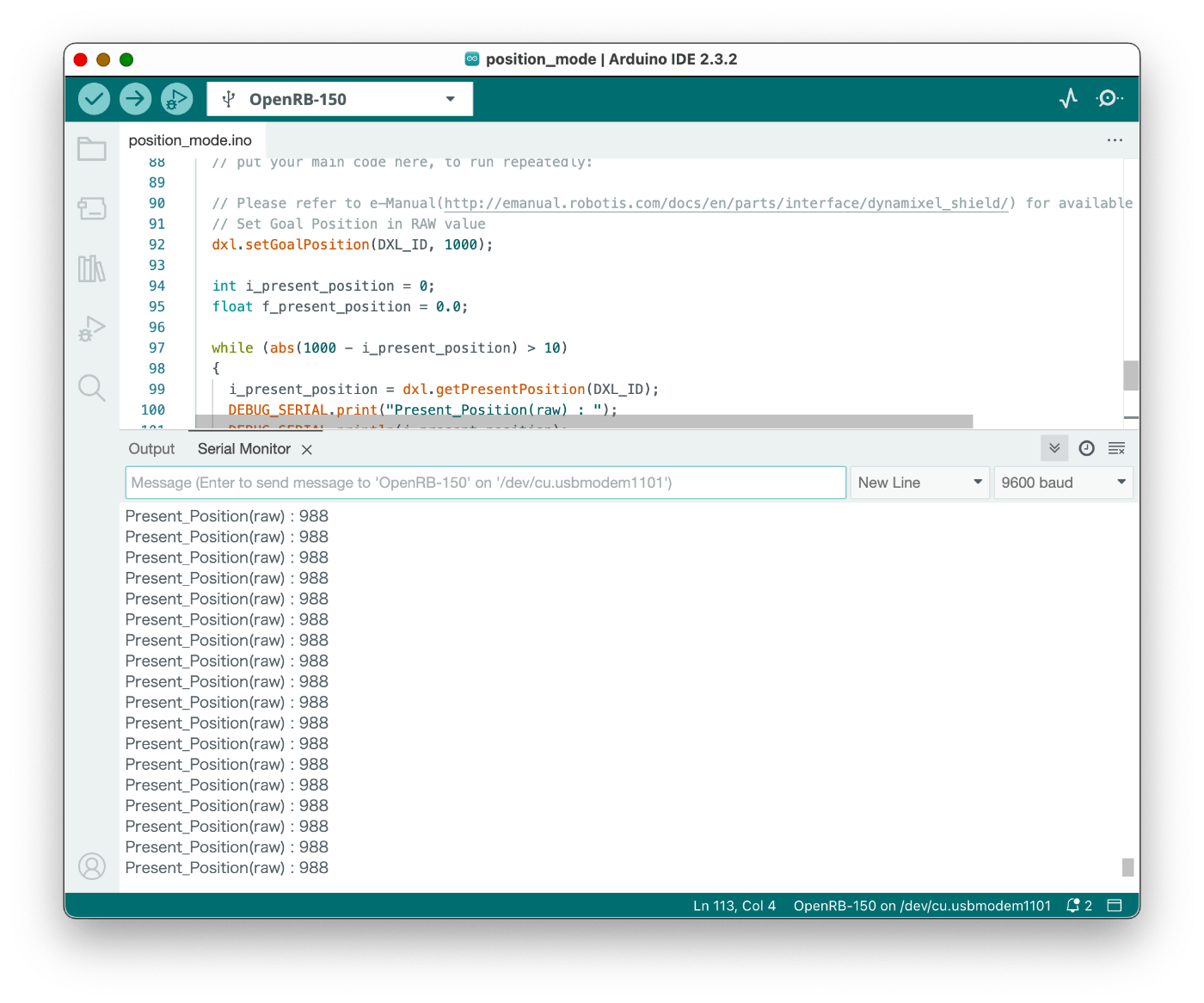1204x1003 pixels.
Task: Toggle timestamp display clock icon
Action: coord(1087,448)
